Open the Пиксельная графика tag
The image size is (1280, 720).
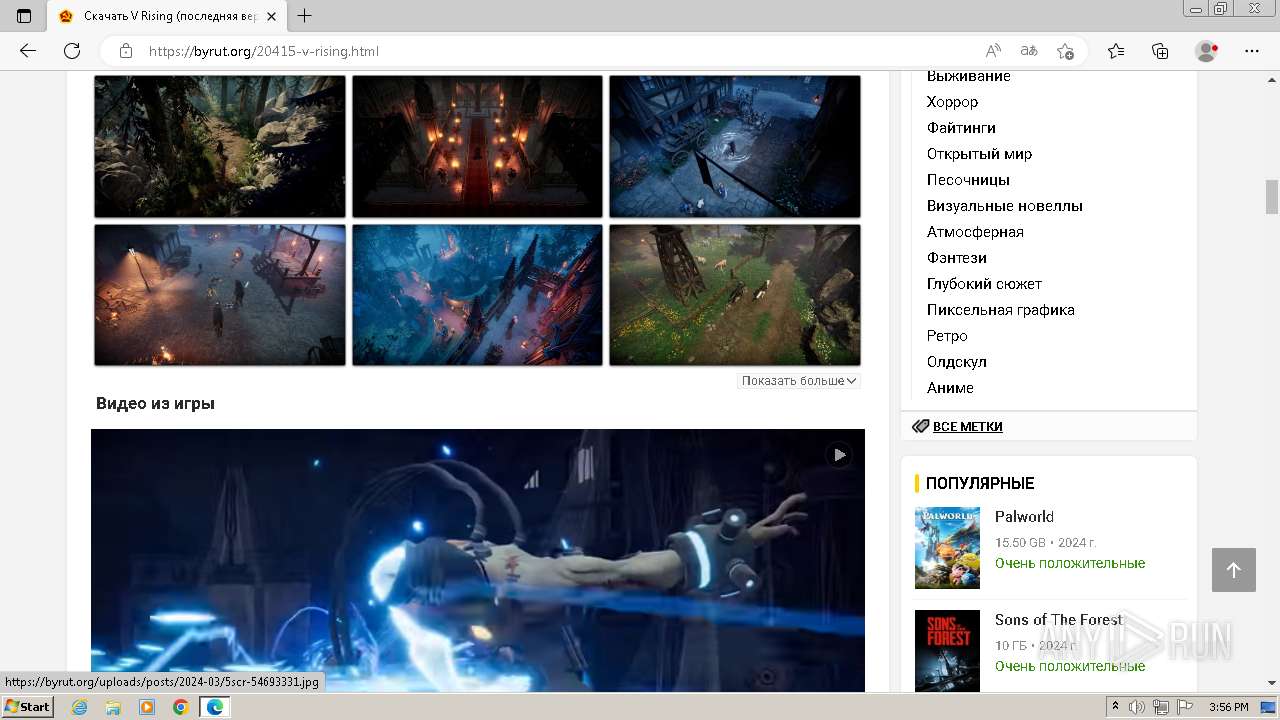[1000, 310]
